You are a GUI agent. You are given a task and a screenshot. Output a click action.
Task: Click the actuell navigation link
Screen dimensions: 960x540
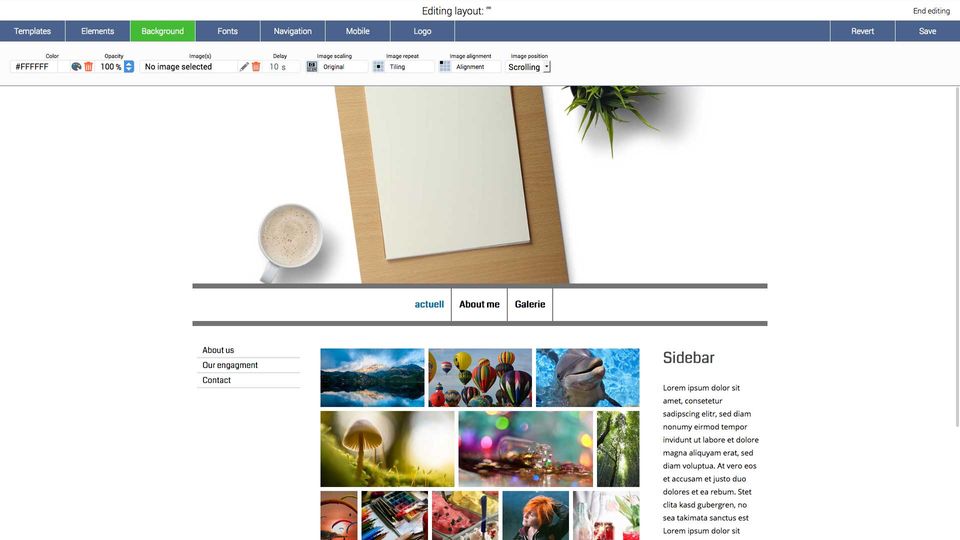[x=429, y=304]
